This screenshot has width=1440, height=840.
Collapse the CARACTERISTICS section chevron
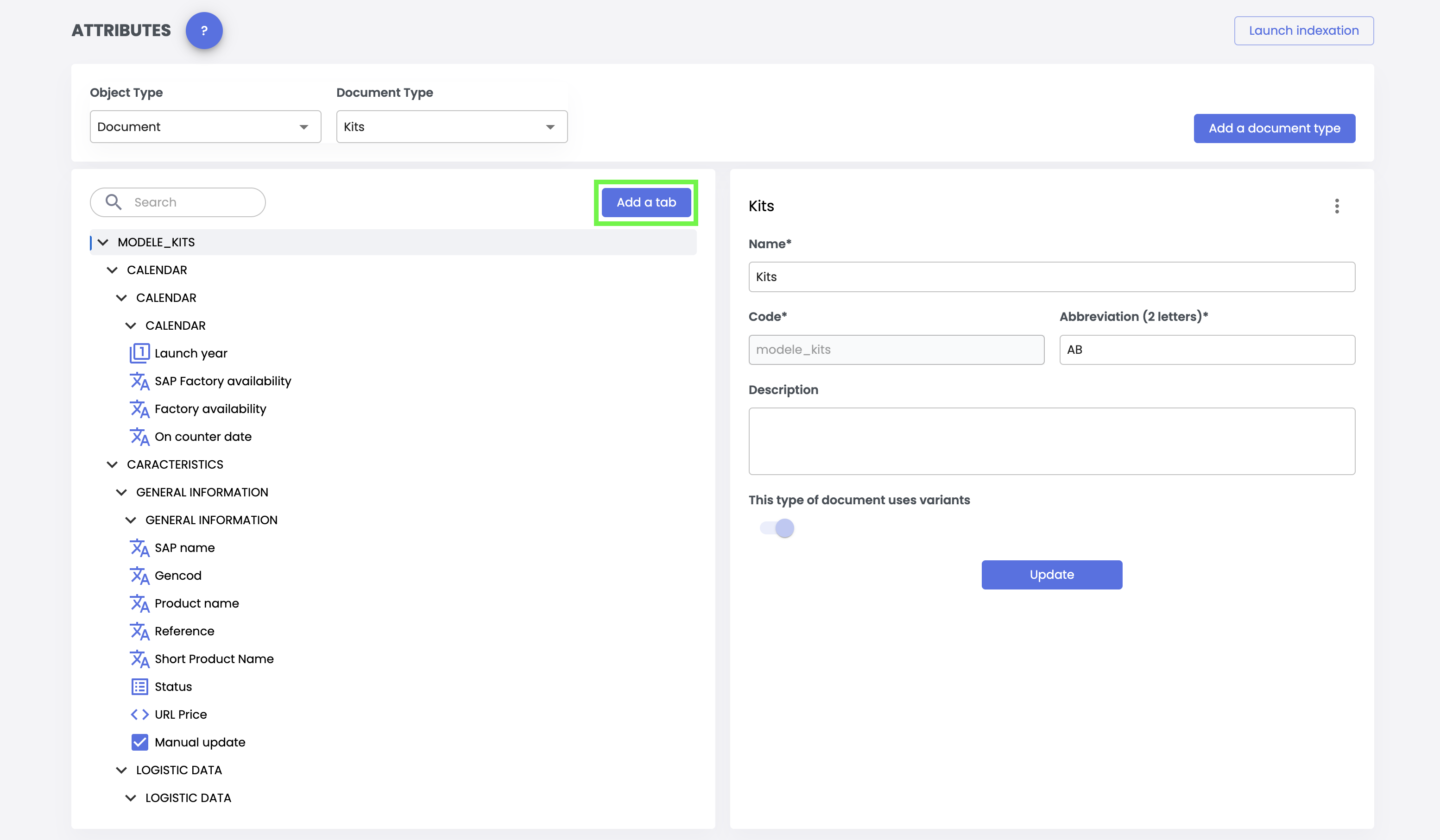(113, 465)
